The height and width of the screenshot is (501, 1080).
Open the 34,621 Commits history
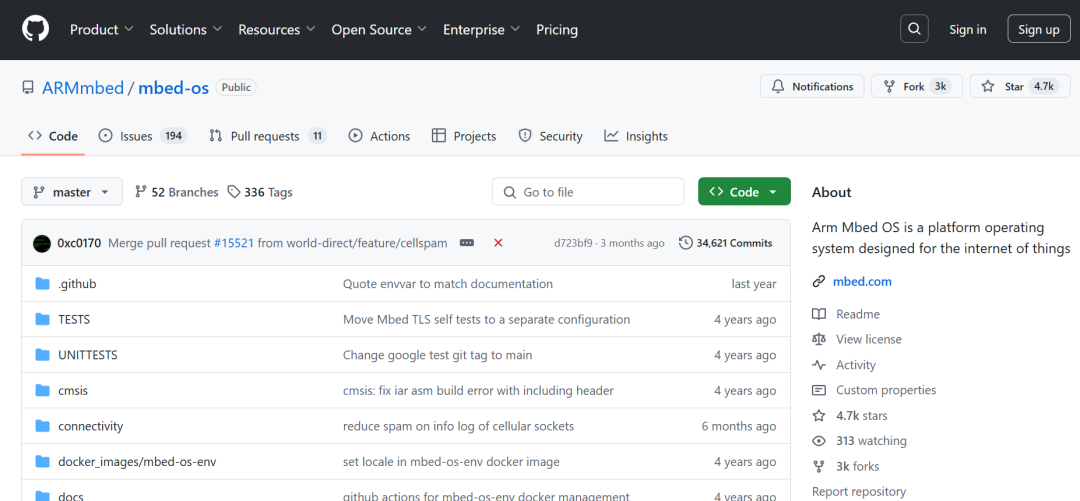pyautogui.click(x=725, y=243)
